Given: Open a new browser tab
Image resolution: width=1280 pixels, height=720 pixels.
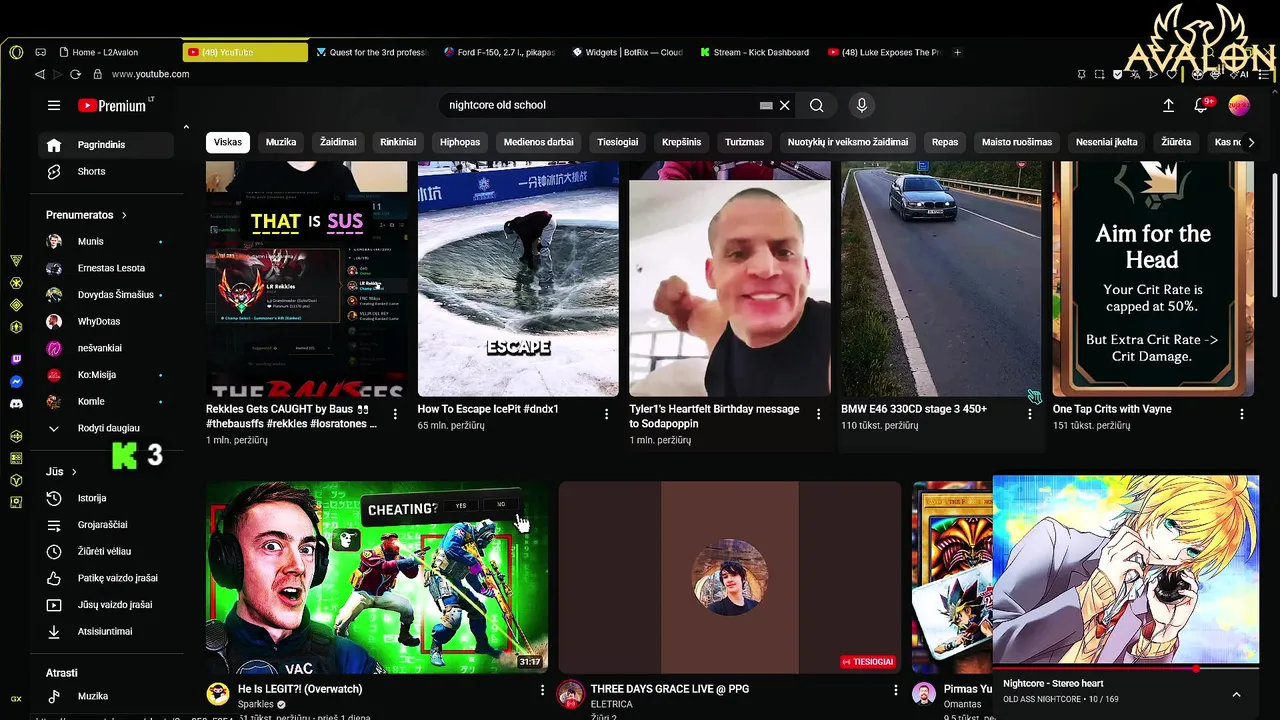Looking at the screenshot, I should point(957,52).
